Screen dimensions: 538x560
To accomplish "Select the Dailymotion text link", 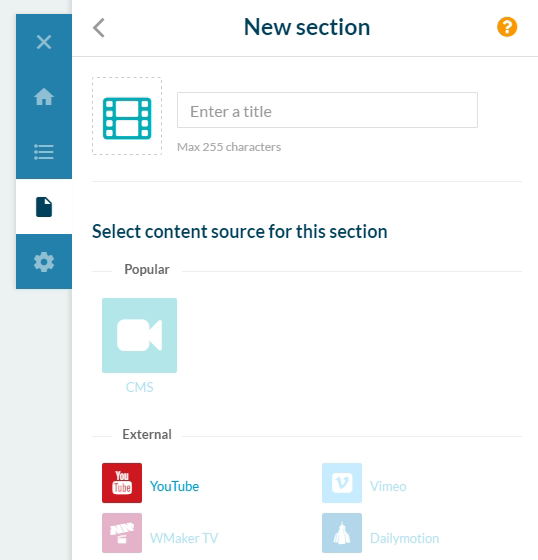I will pyautogui.click(x=404, y=538).
